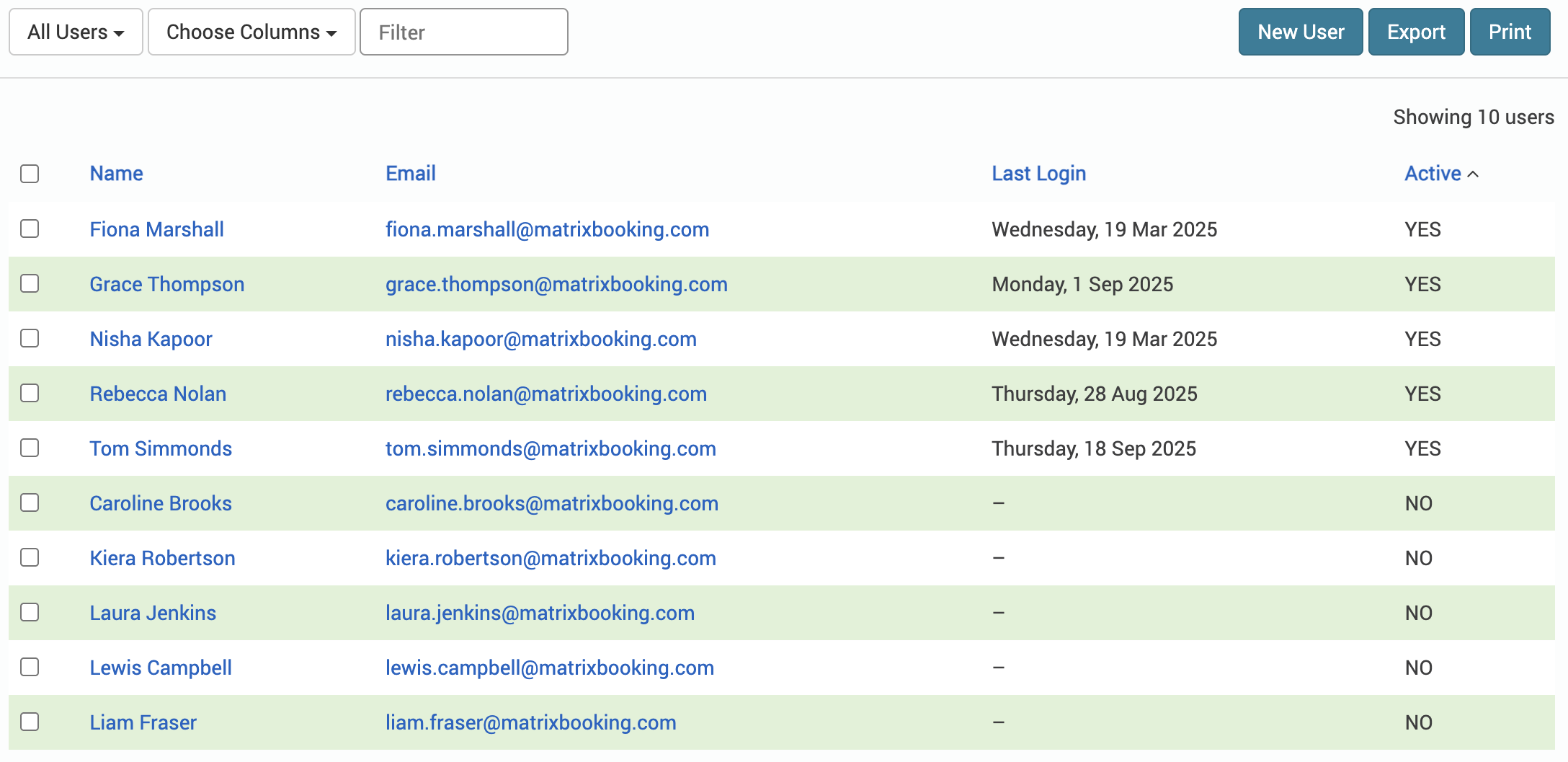Check the row for Tom Simmonds
This screenshot has height=762, width=1568.
tap(30, 448)
